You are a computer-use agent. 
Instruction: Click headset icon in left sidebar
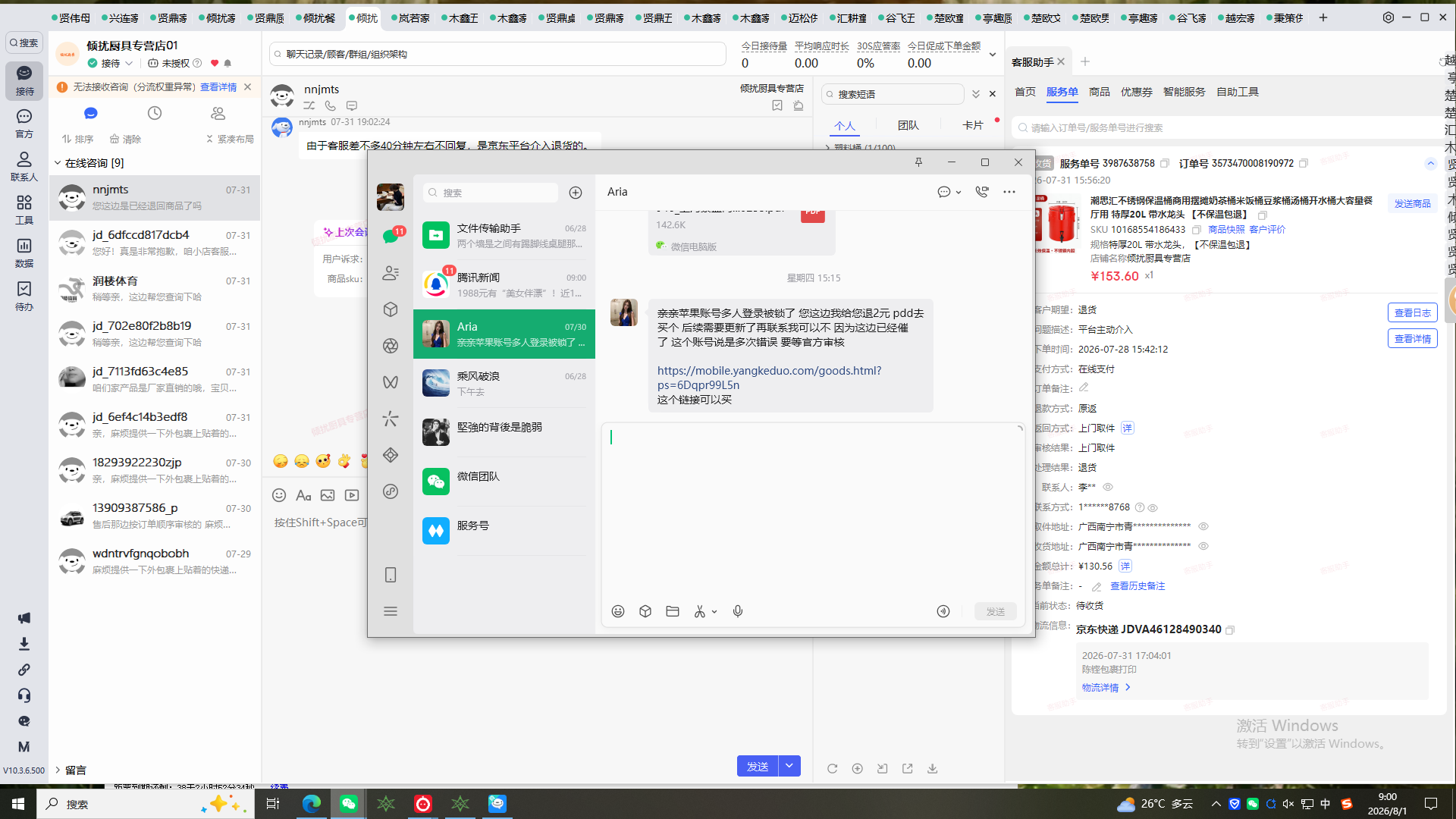[24, 695]
